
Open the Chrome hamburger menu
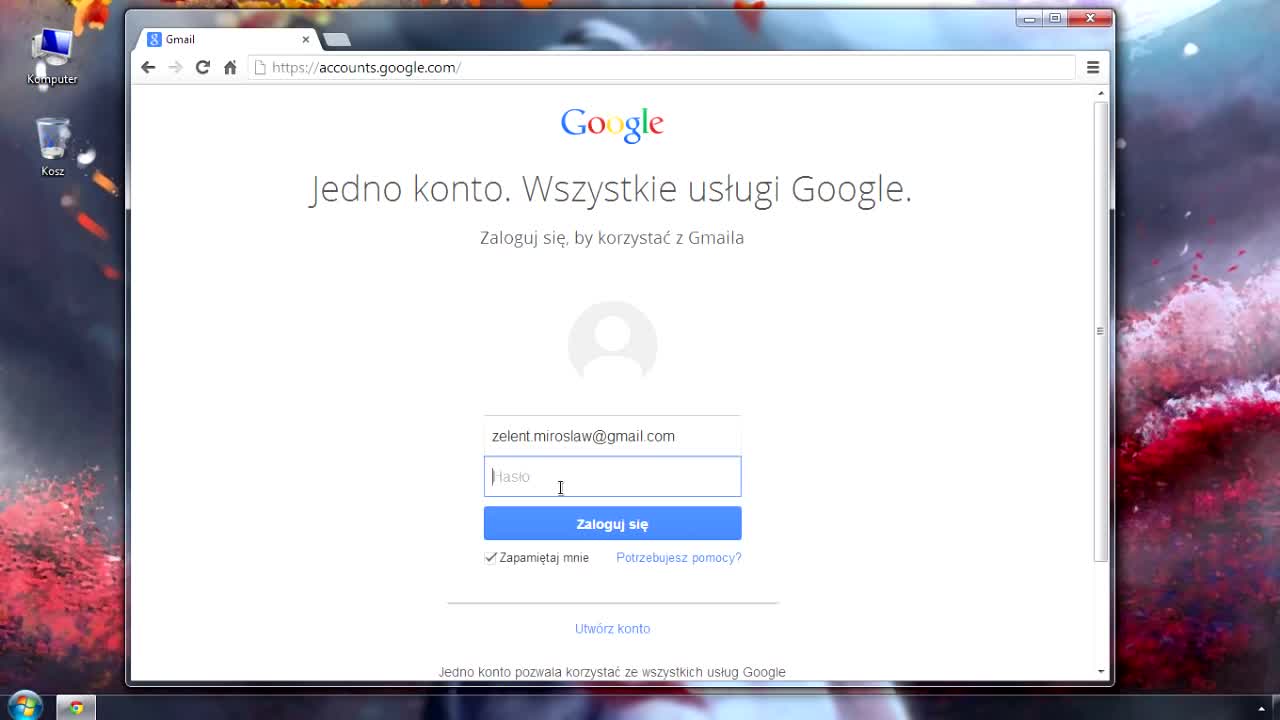1093,67
